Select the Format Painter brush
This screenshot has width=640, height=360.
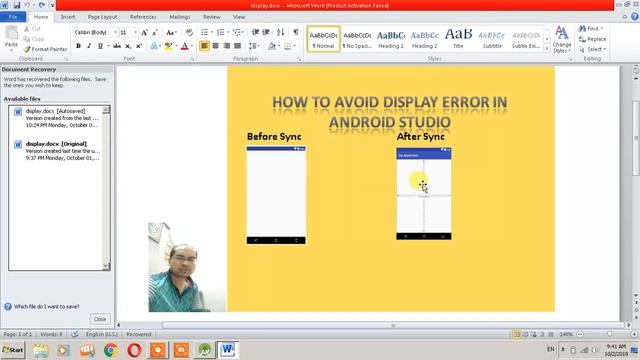[27, 49]
